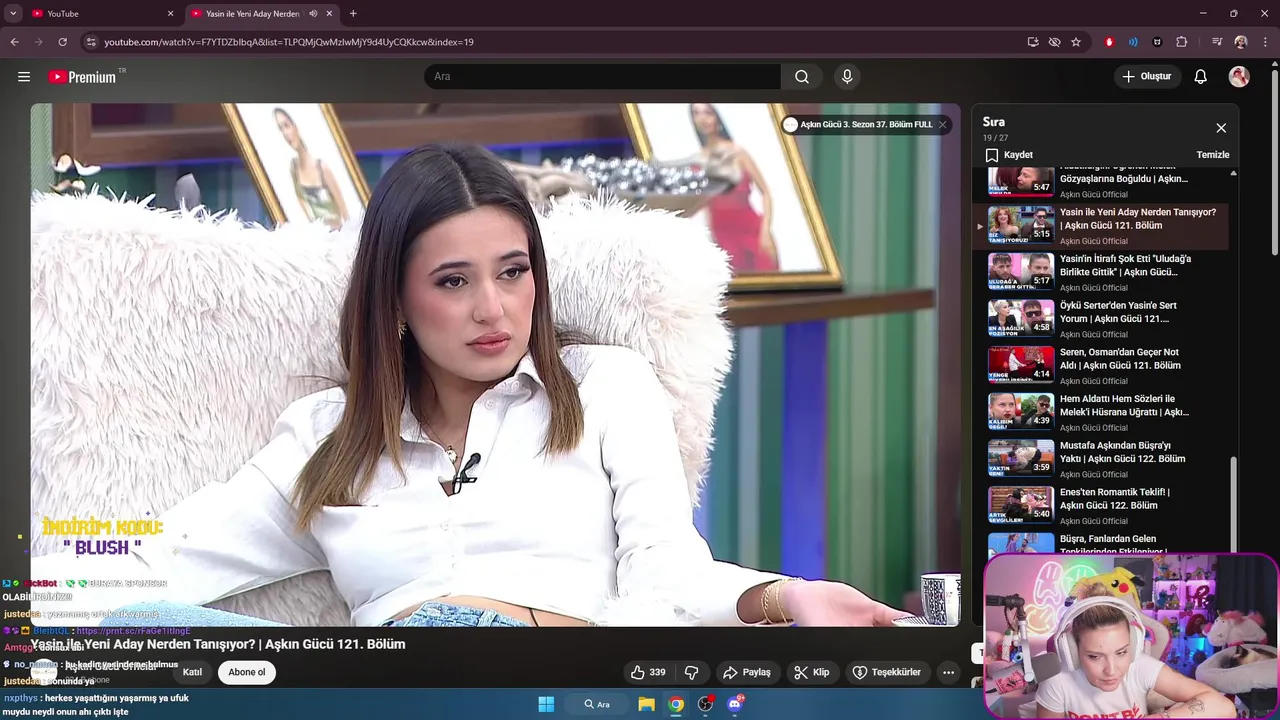Screen dimensions: 1280x720
Task: Install app from address bar icon
Action: pos(1033,42)
